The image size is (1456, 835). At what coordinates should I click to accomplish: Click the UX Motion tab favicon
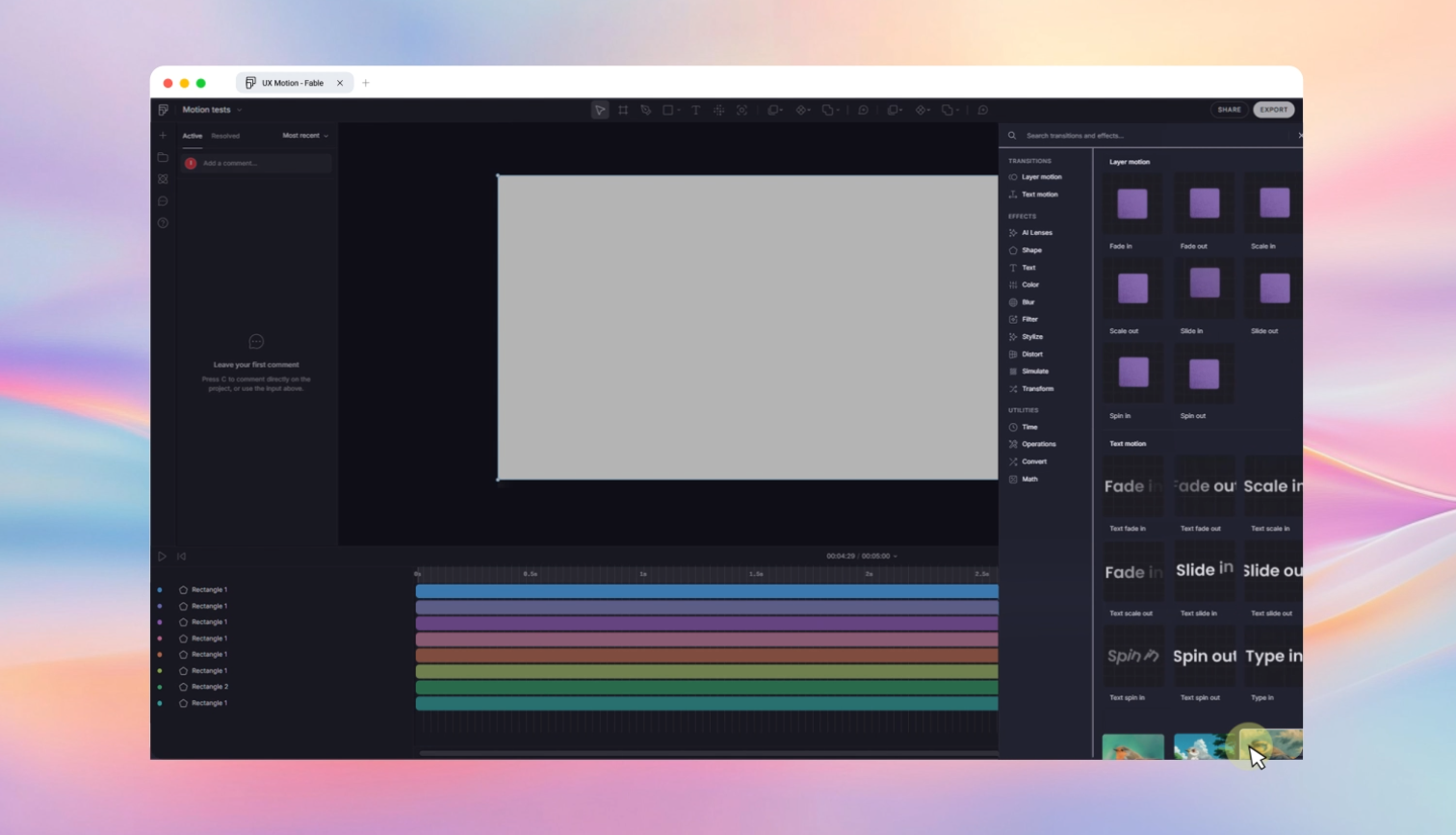(250, 83)
